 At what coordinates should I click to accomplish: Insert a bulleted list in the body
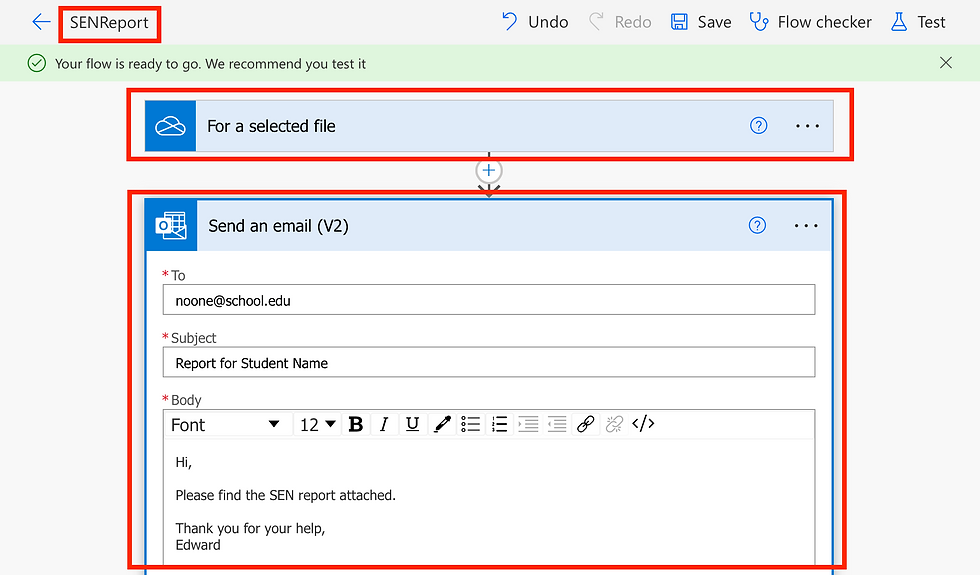click(x=470, y=424)
